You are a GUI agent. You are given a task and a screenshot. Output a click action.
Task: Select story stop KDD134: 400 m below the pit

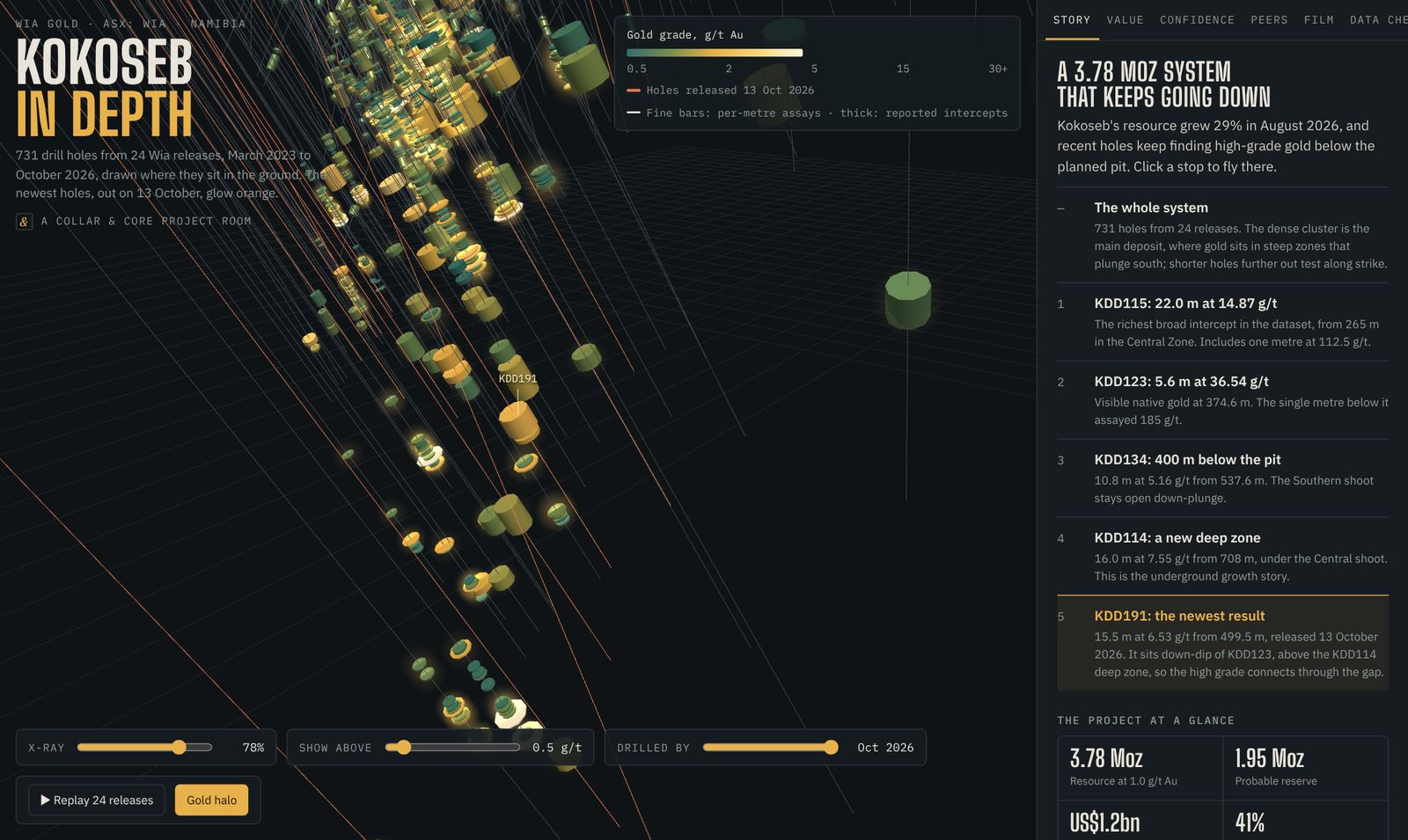point(1222,478)
